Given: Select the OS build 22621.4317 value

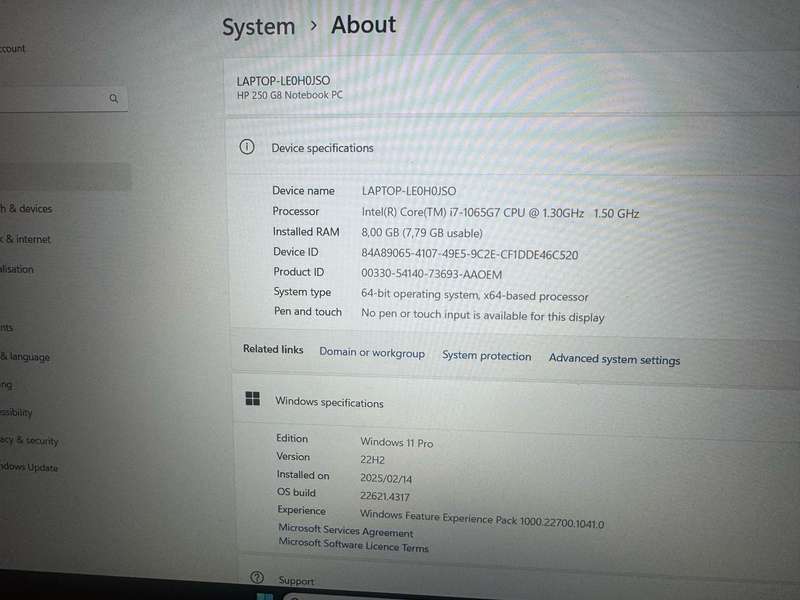Looking at the screenshot, I should click(385, 496).
